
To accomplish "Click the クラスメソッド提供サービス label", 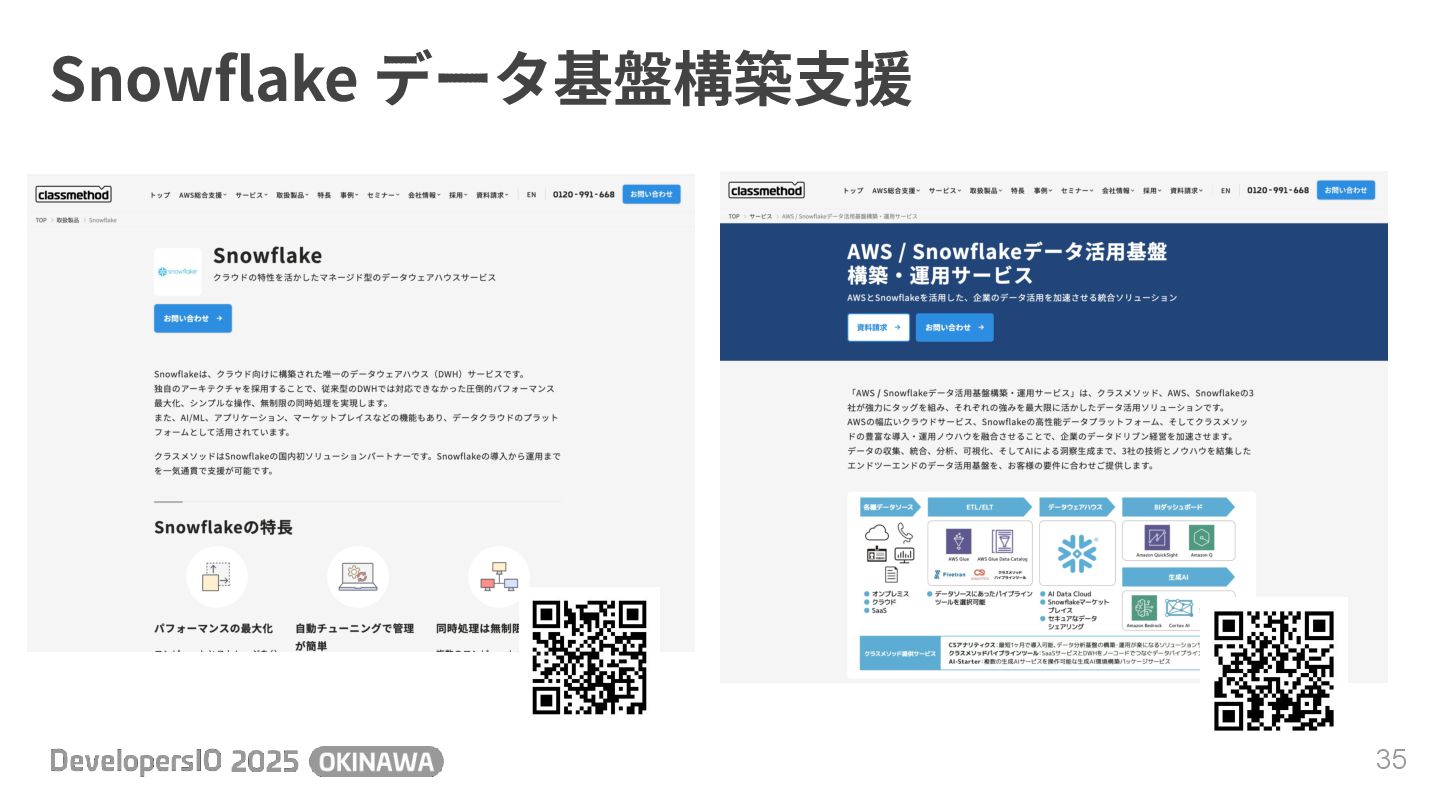I will click(x=901, y=653).
